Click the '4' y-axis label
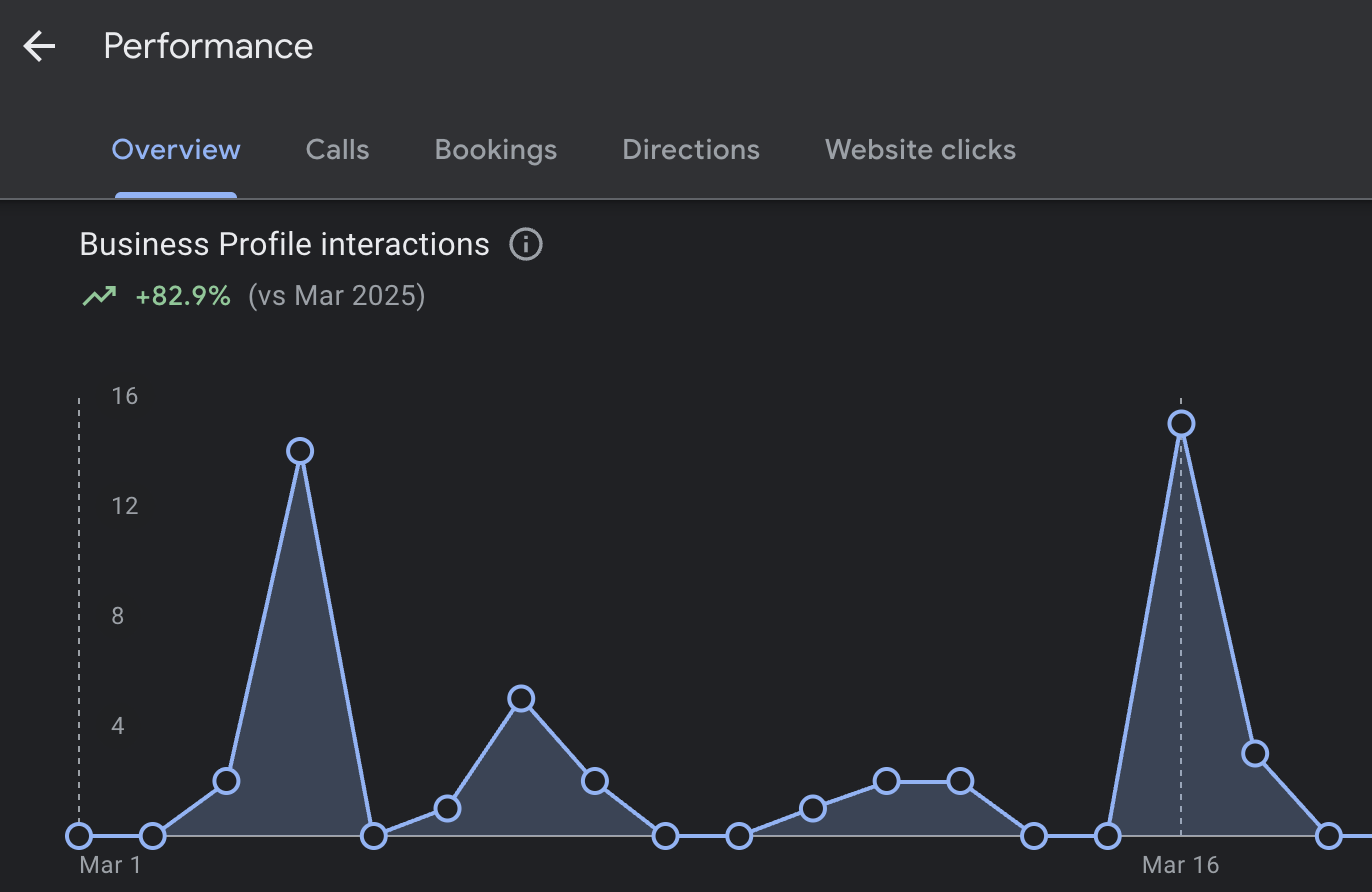The height and width of the screenshot is (892, 1372). pos(118,726)
